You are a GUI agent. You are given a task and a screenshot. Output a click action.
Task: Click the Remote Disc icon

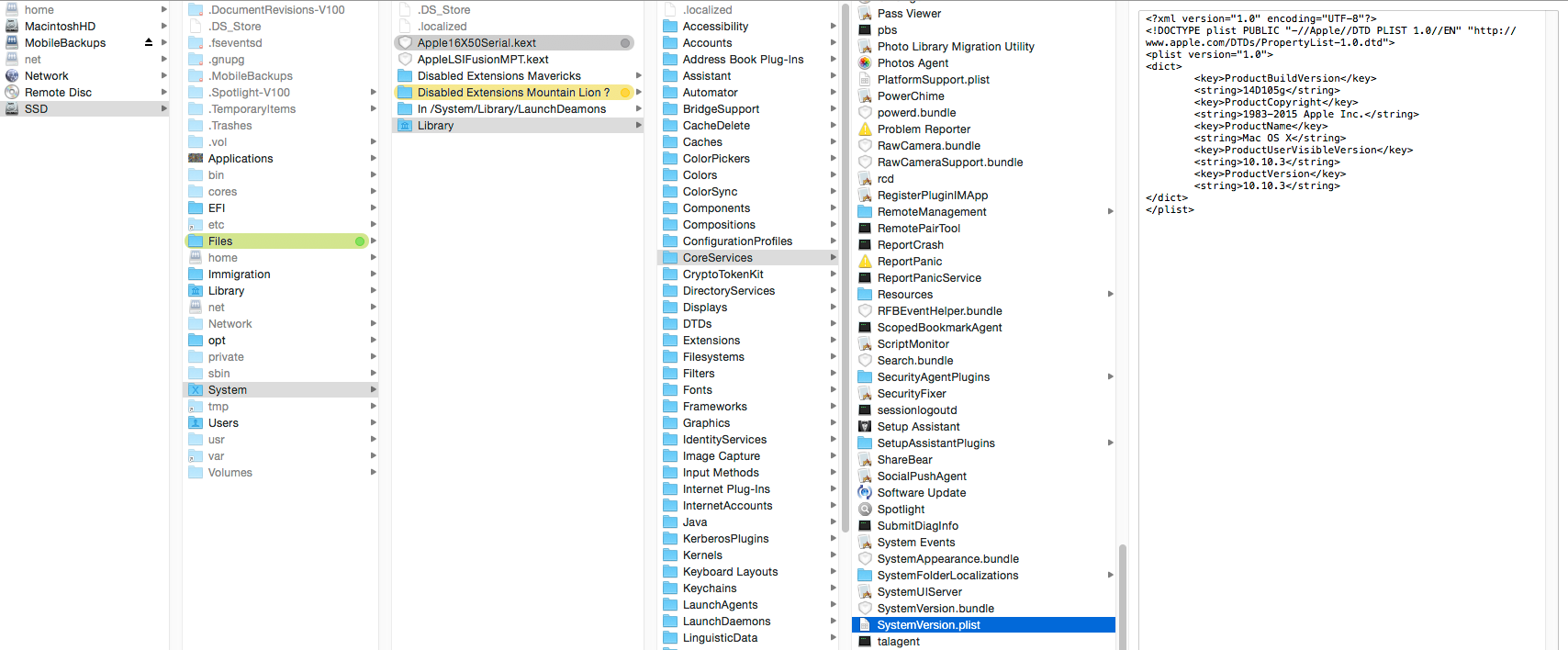(12, 93)
